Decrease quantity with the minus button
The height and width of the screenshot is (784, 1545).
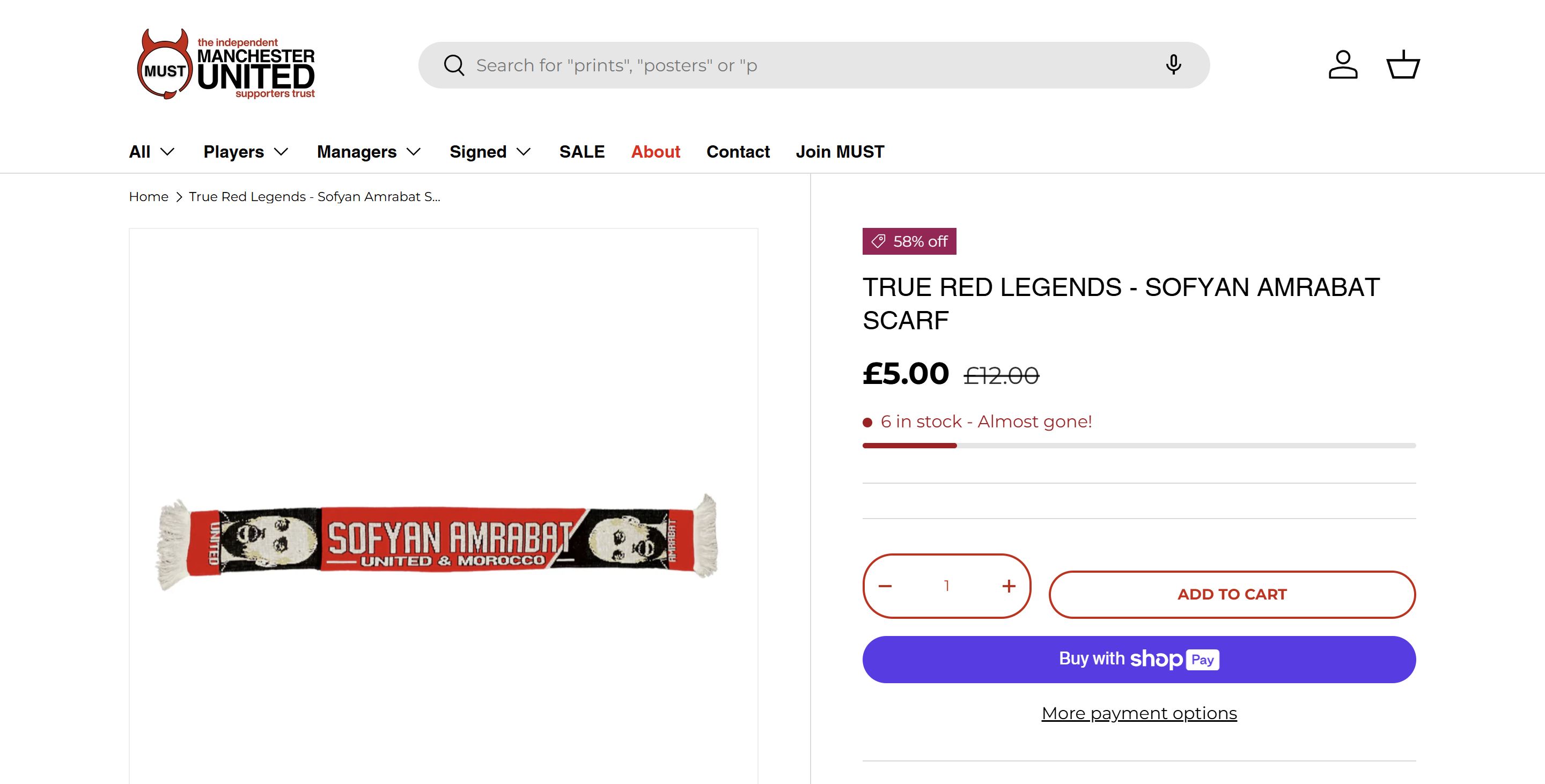(885, 586)
